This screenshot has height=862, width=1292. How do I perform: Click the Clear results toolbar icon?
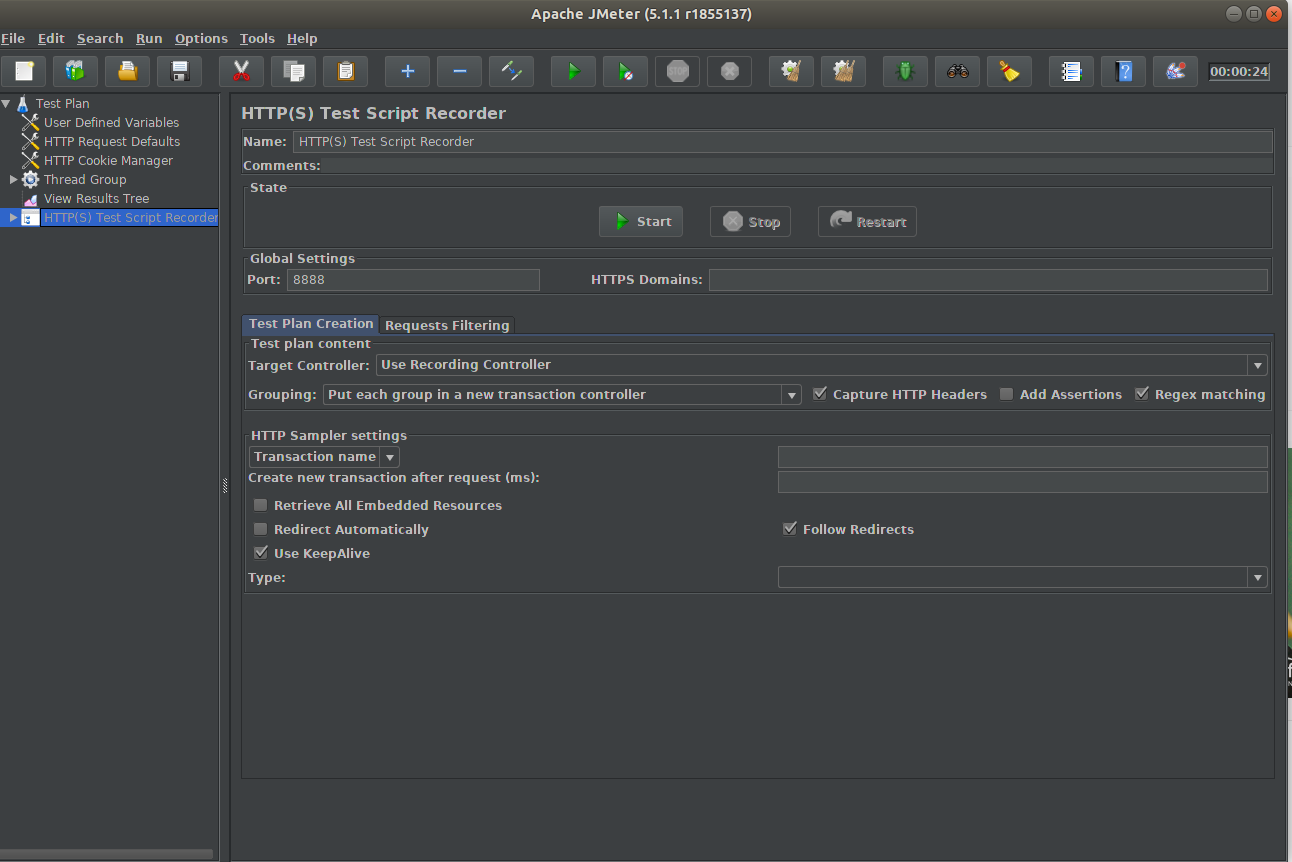tap(791, 71)
